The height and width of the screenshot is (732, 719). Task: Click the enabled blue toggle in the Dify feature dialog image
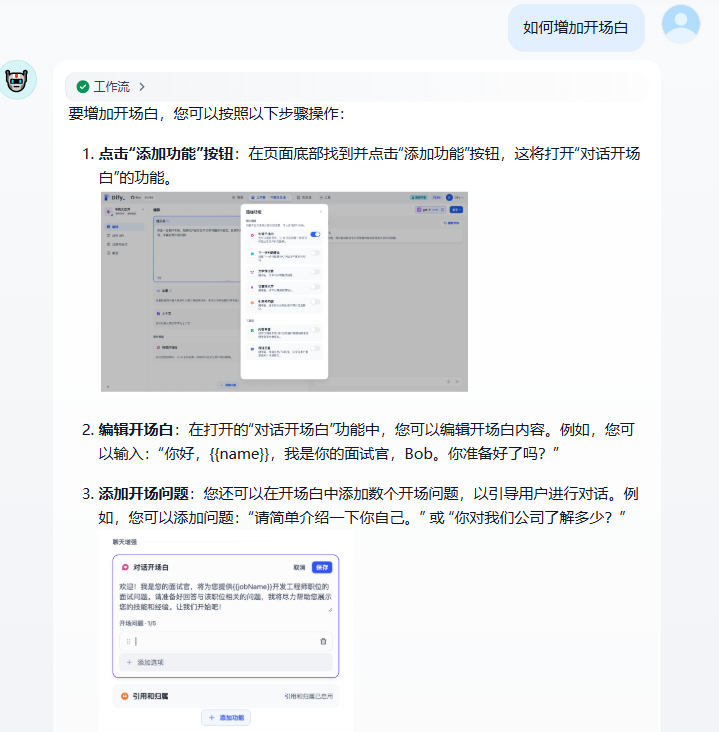(316, 234)
